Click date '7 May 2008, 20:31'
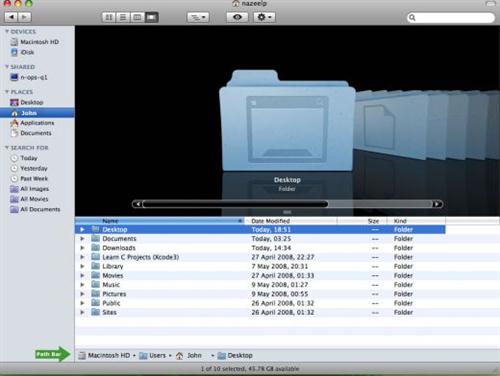500x376 pixels. coord(280,266)
